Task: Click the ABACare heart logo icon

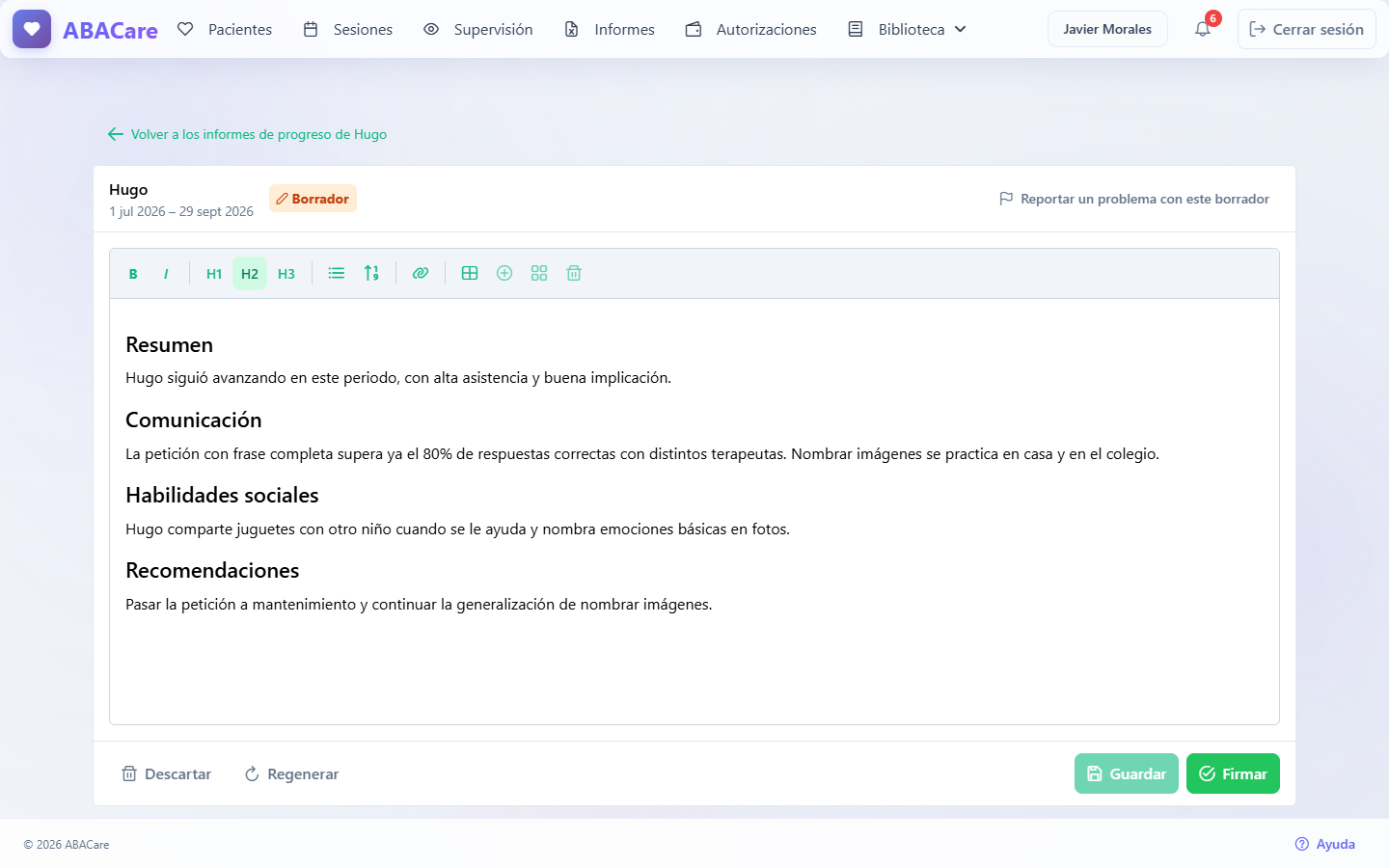Action: [x=32, y=29]
